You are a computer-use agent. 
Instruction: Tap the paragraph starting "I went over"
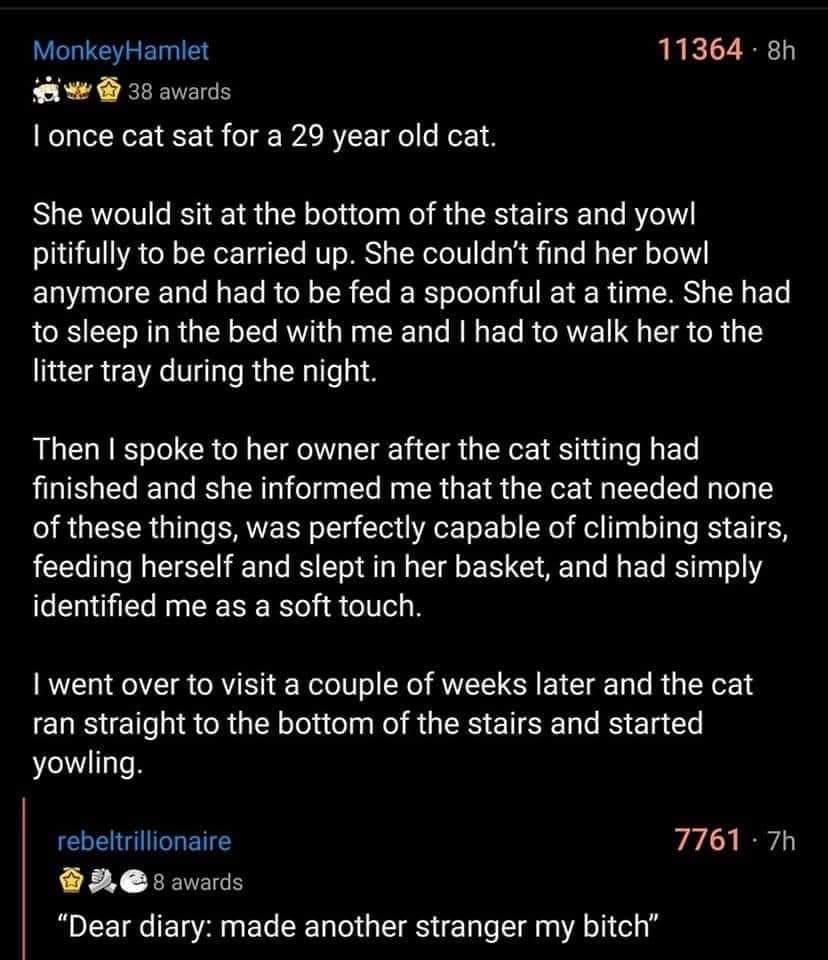click(392, 721)
